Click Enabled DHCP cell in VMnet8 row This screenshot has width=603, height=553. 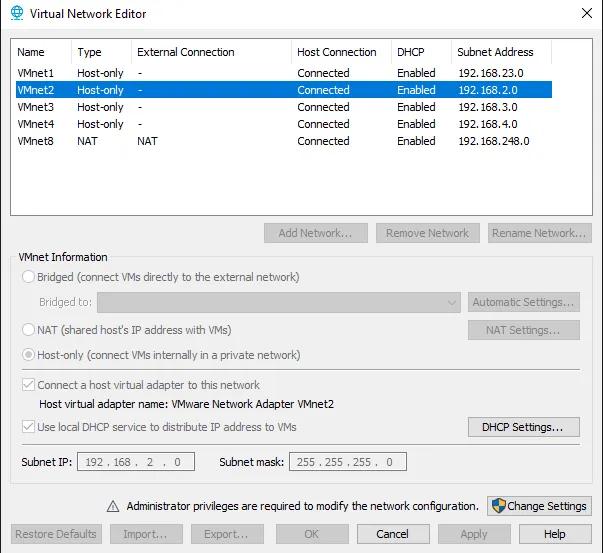[416, 141]
